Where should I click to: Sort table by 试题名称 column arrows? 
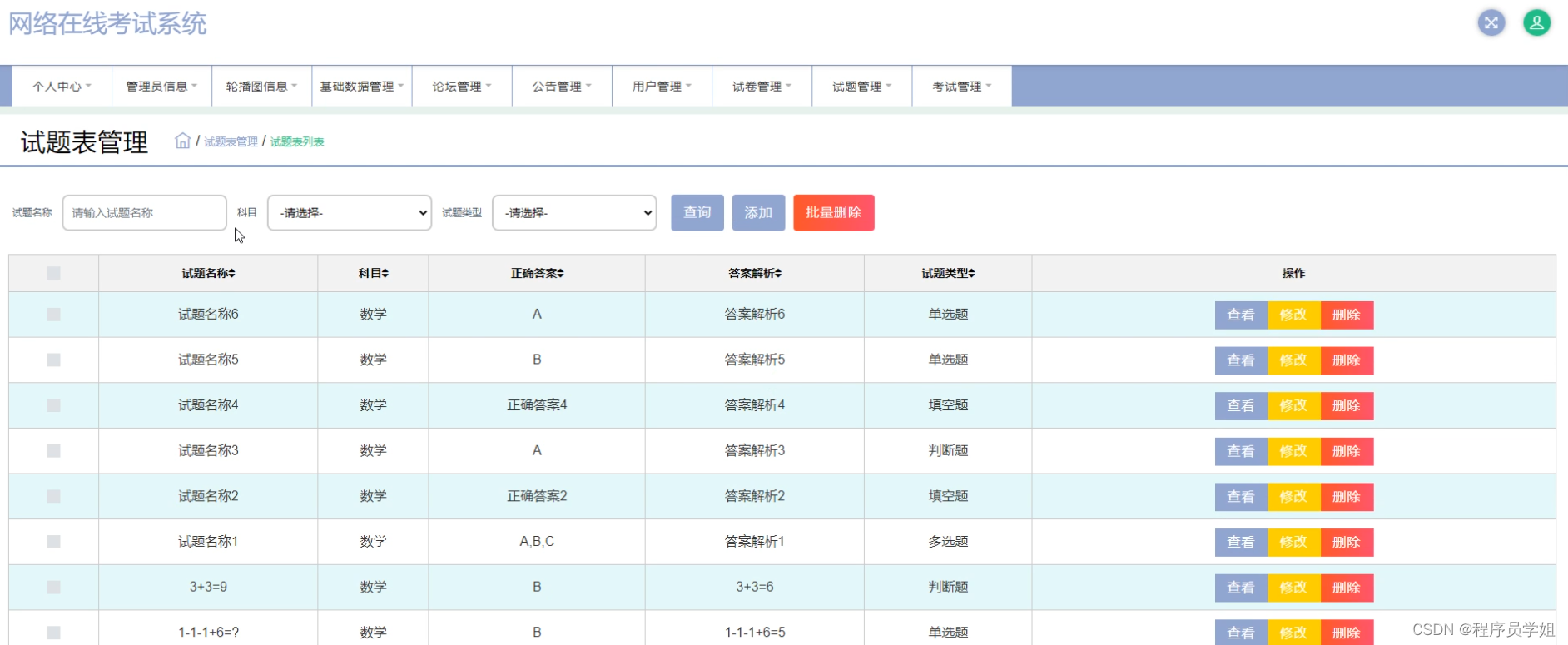(232, 273)
